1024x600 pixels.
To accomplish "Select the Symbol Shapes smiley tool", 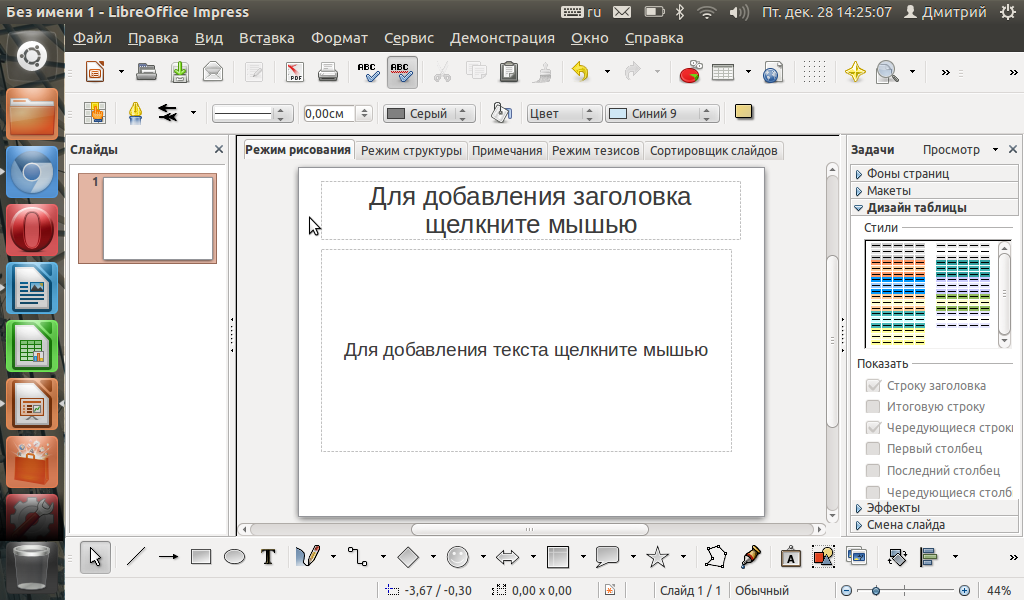I will pos(458,557).
